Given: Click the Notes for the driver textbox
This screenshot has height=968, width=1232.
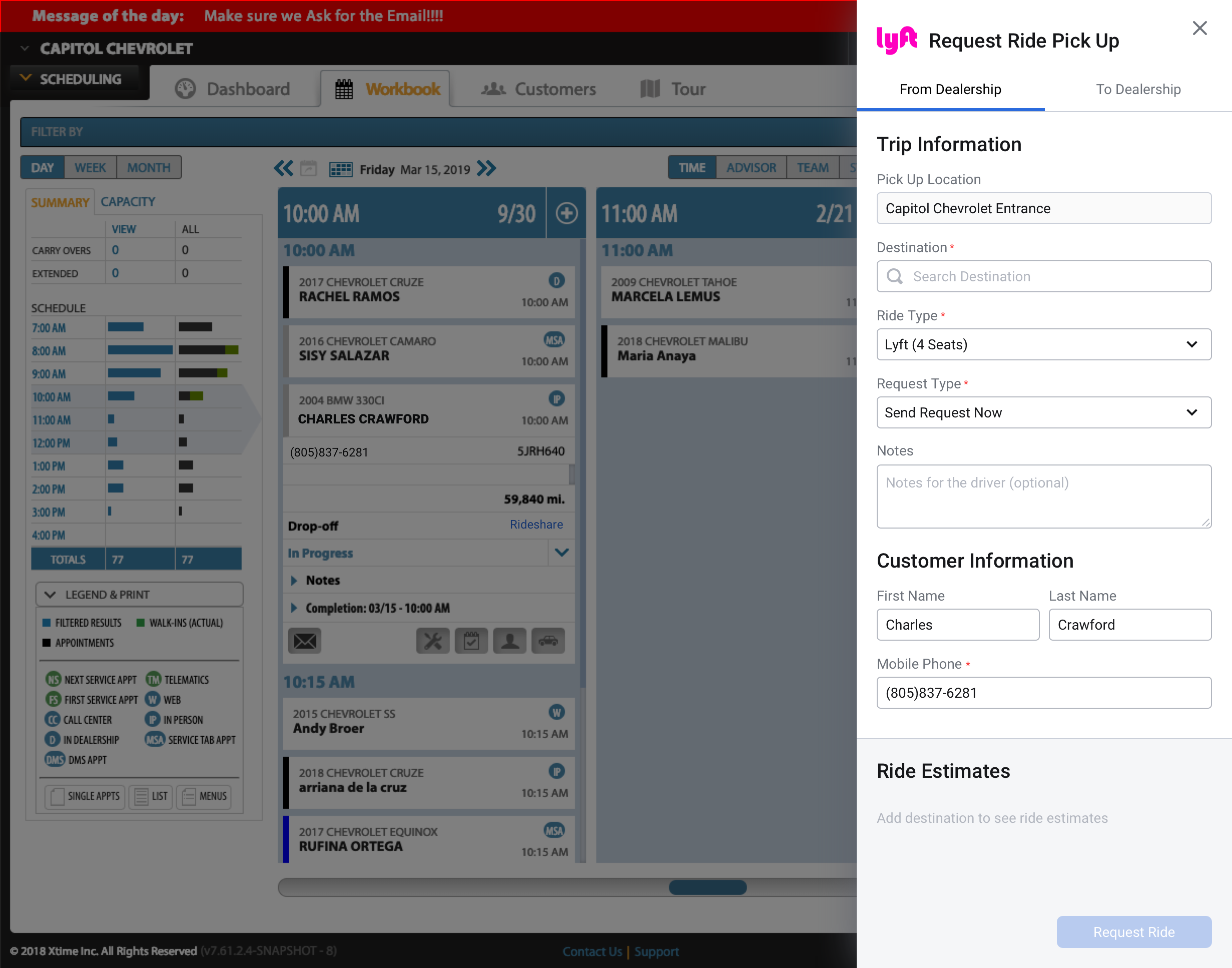Looking at the screenshot, I should pos(1044,497).
